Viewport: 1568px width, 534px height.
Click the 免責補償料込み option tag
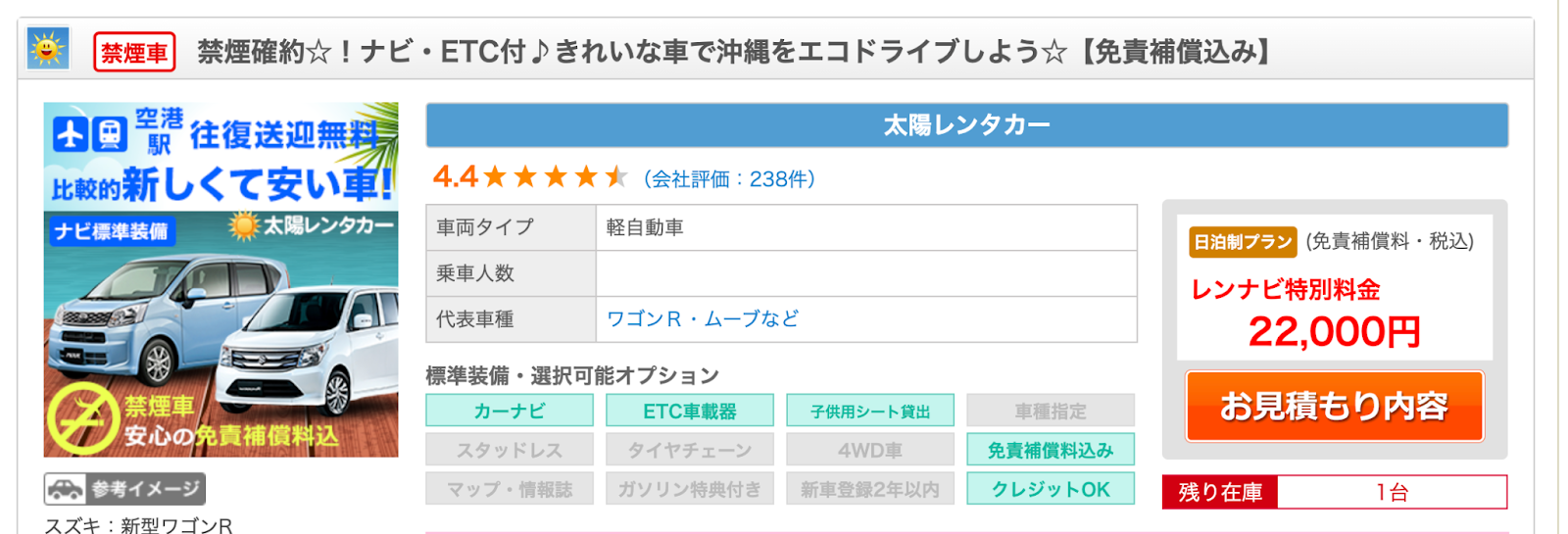click(x=1051, y=450)
